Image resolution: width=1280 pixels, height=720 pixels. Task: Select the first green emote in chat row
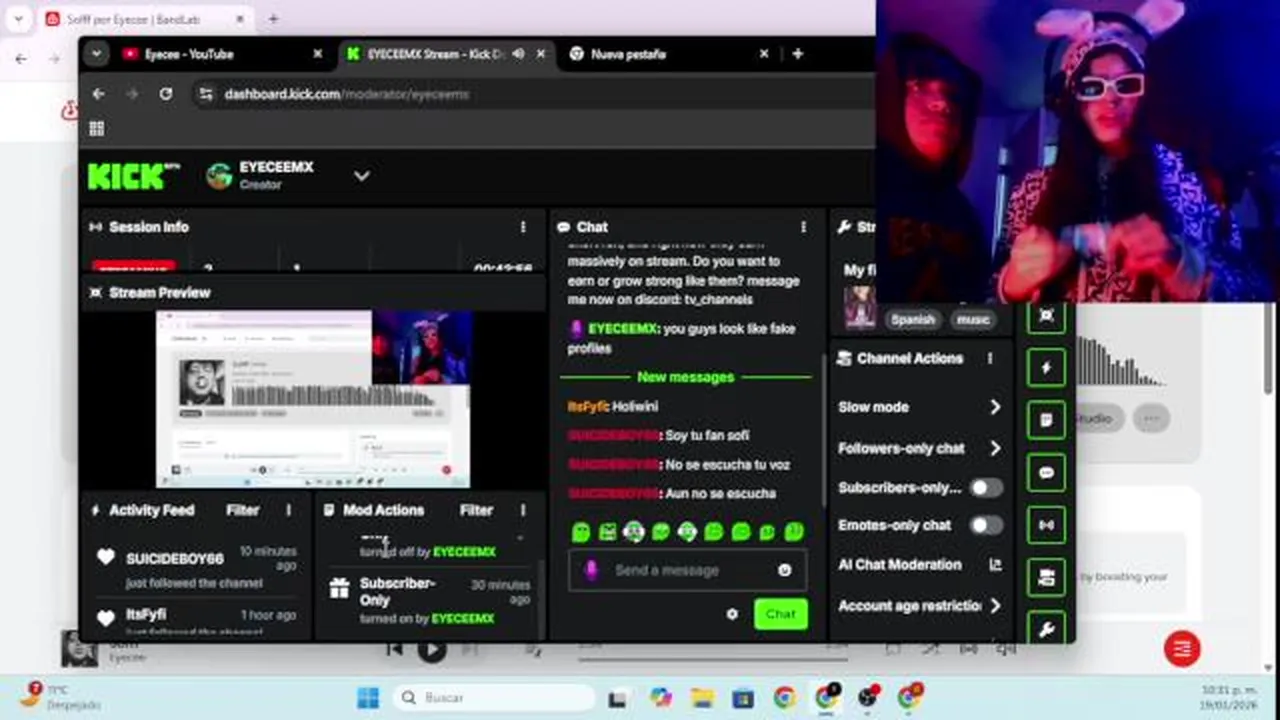click(x=581, y=532)
